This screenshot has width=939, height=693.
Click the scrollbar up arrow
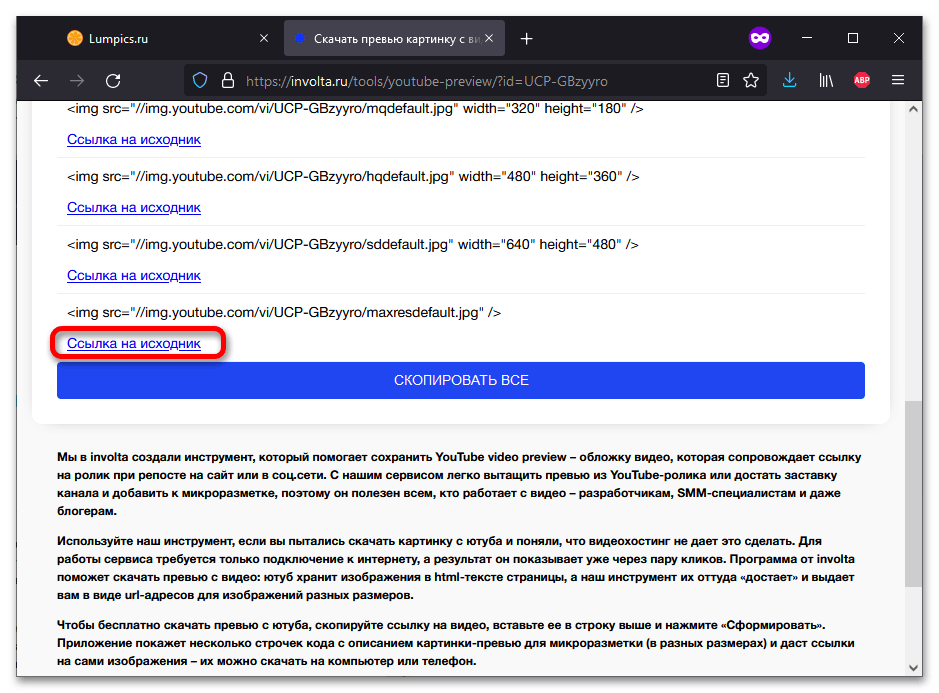(x=913, y=109)
